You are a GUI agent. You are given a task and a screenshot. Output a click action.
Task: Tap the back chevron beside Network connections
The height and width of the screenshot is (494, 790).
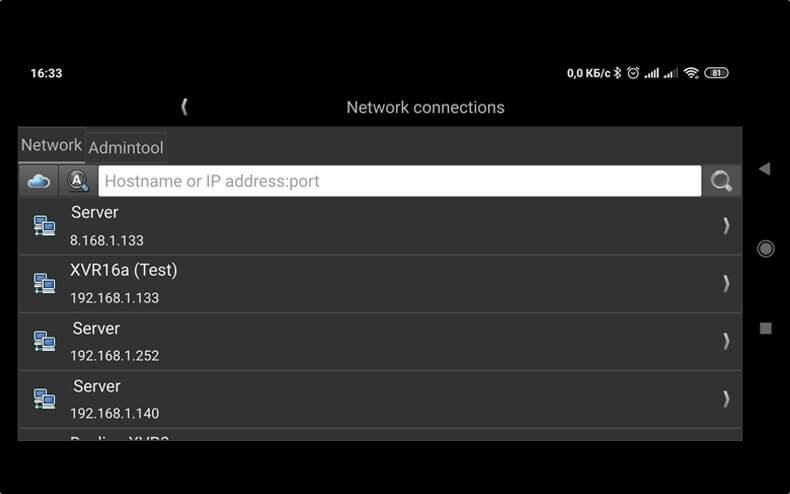pyautogui.click(x=185, y=107)
